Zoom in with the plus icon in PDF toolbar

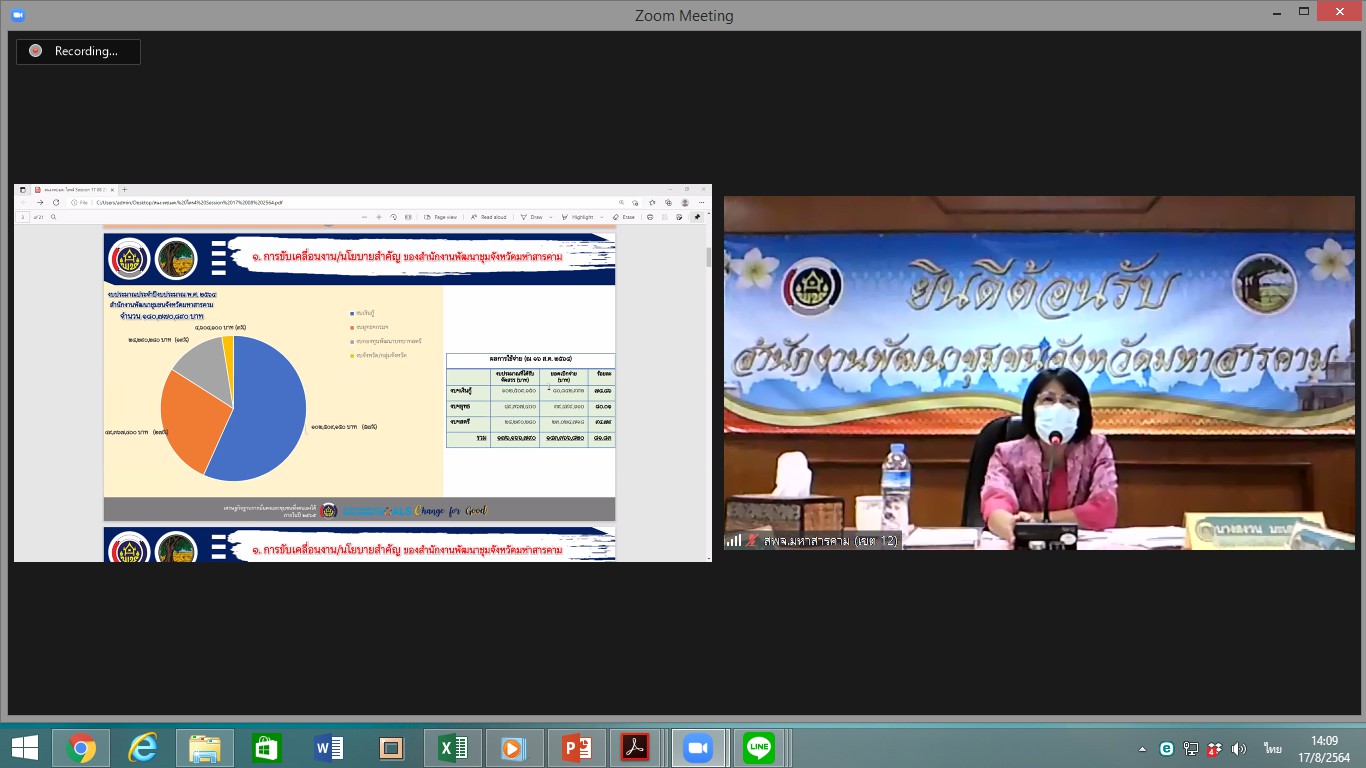(379, 217)
